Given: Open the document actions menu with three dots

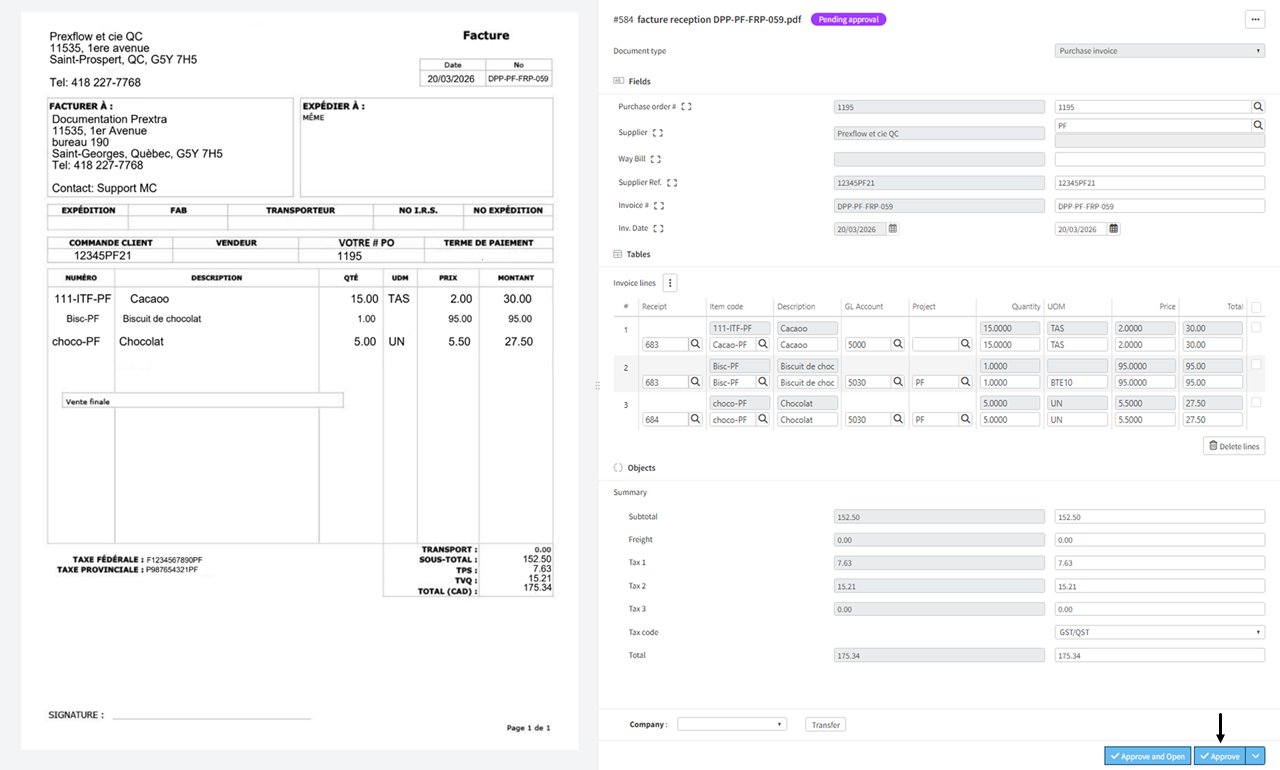Looking at the screenshot, I should (x=1256, y=19).
